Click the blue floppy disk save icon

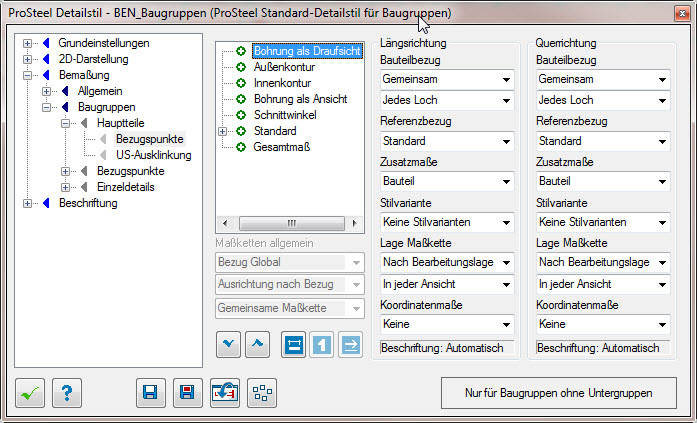coord(151,393)
